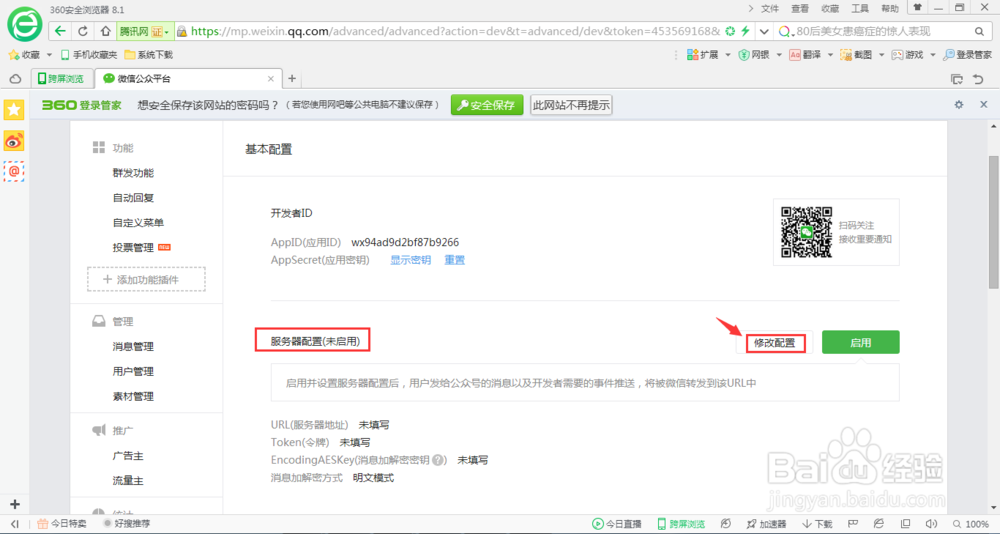Click the status bar volume speaker icon
Viewport: 1000px width, 534px height.
pyautogui.click(x=930, y=524)
